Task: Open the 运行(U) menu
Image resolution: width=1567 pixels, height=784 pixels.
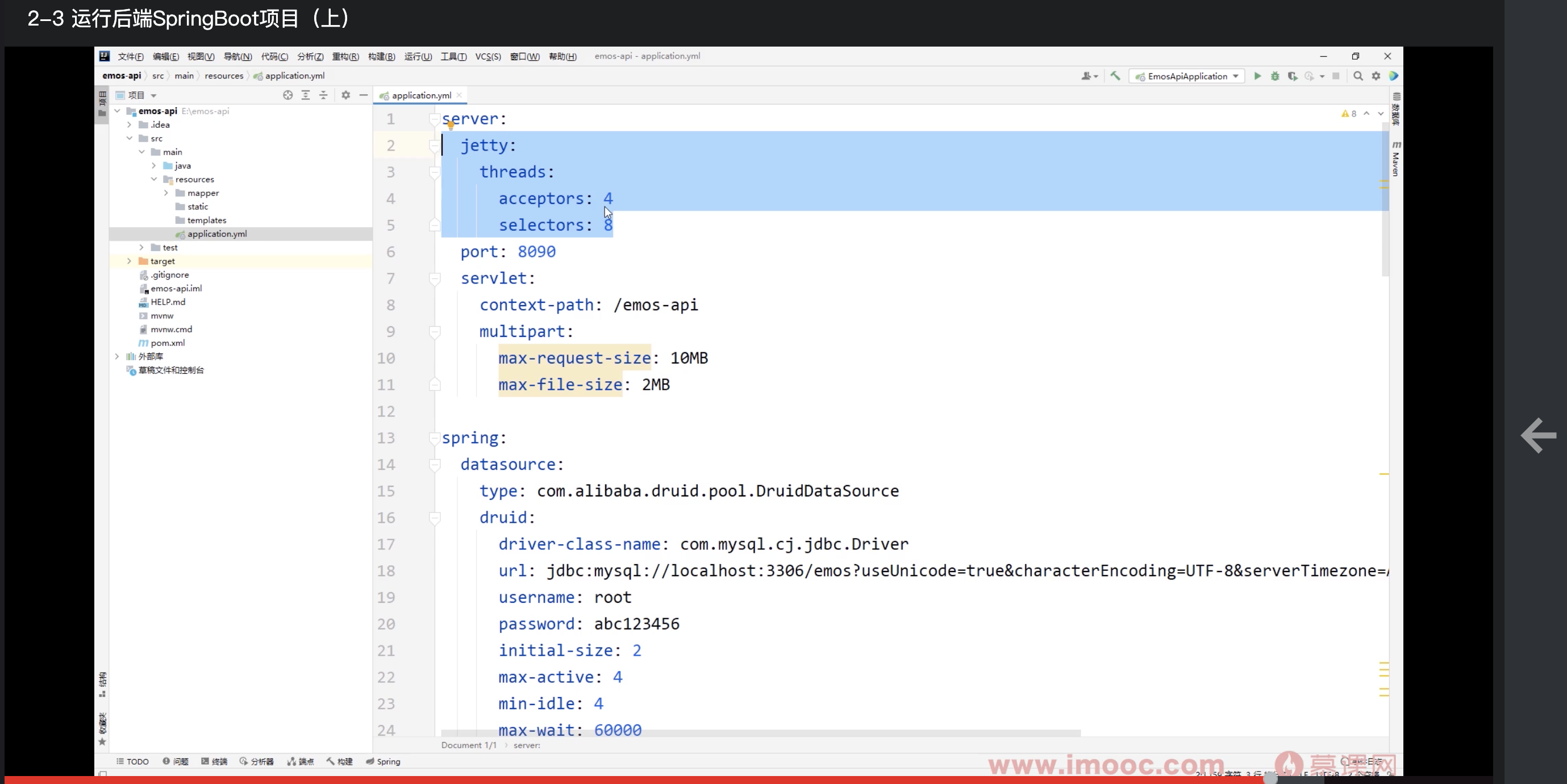Action: [418, 56]
